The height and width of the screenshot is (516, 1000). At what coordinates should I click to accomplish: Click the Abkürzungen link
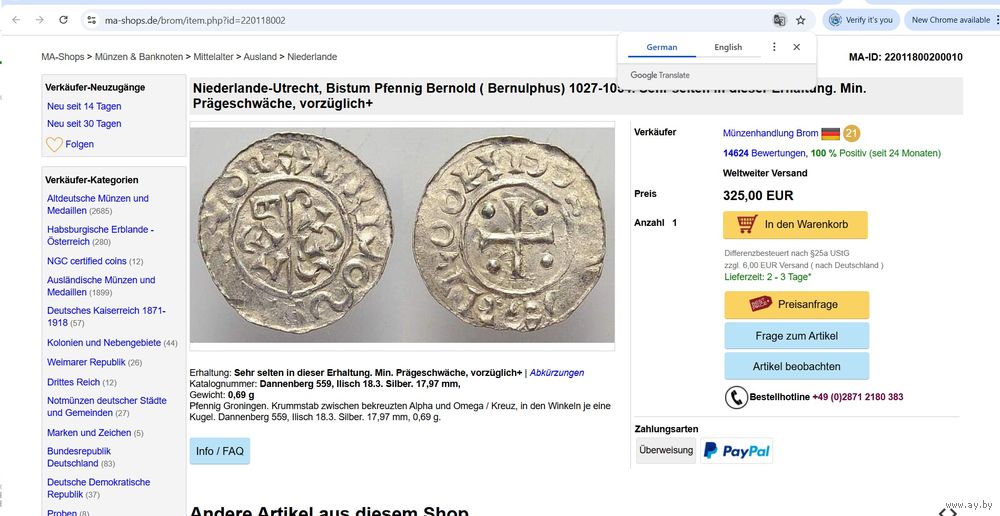[x=557, y=373]
